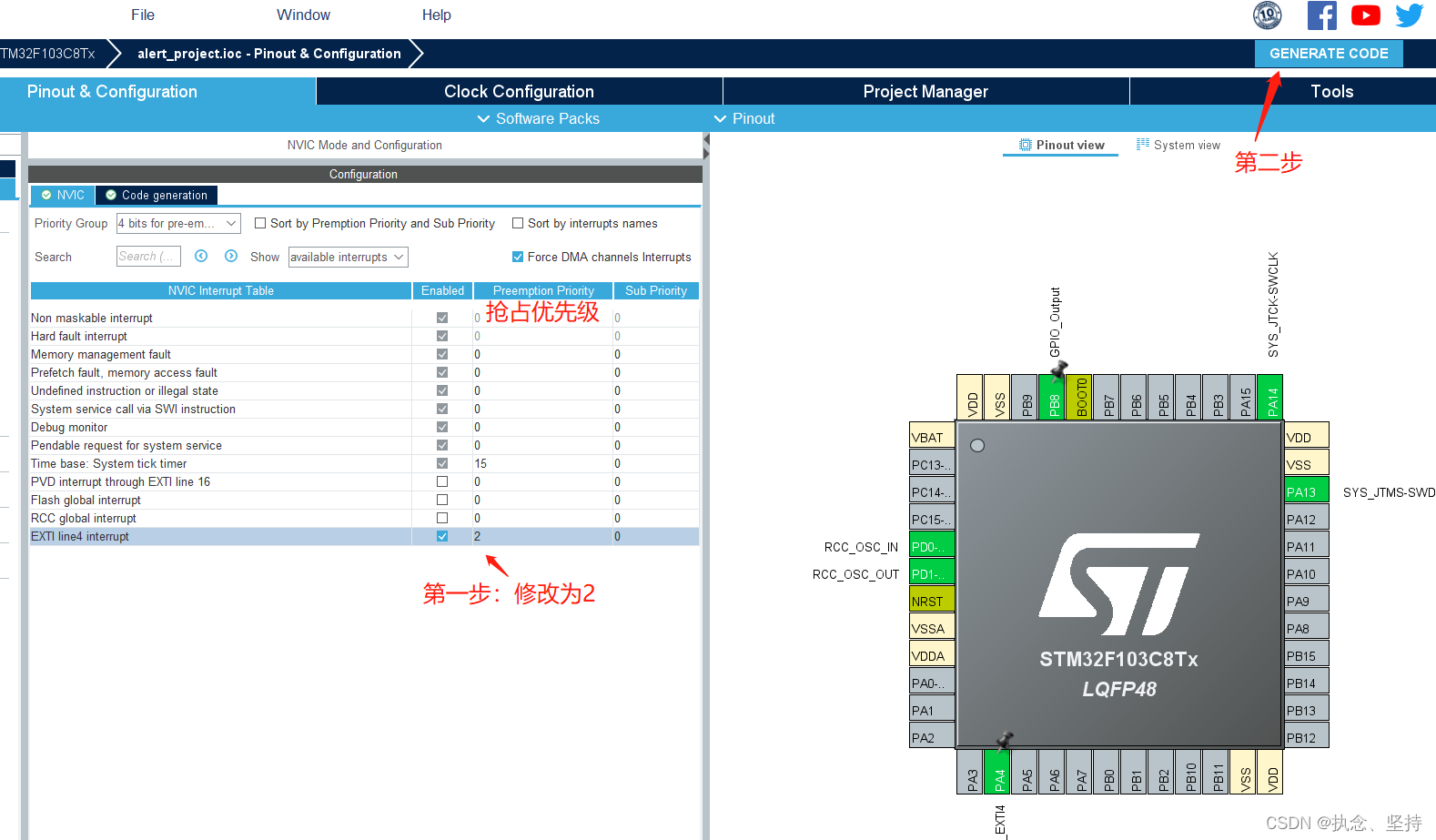
Task: Open the Facebook icon link
Action: [1321, 15]
